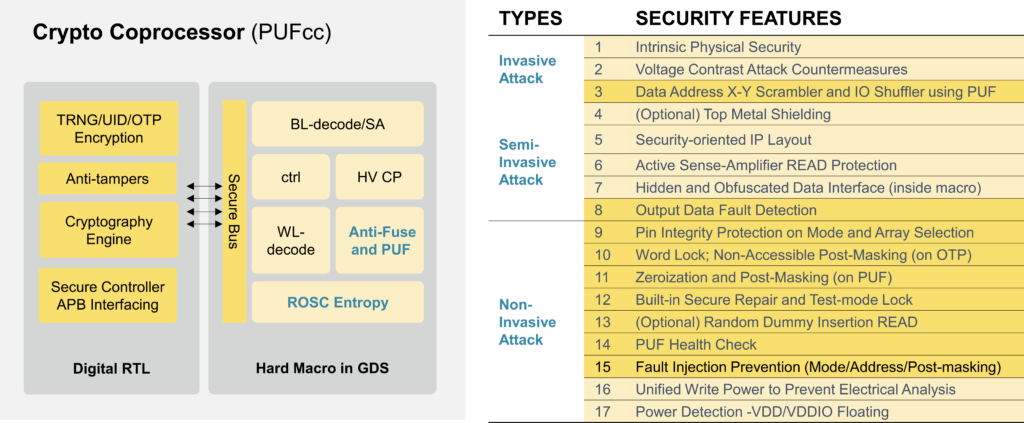1024x423 pixels.
Task: Click the Non-Invasive Attack type label
Action: [521, 322]
